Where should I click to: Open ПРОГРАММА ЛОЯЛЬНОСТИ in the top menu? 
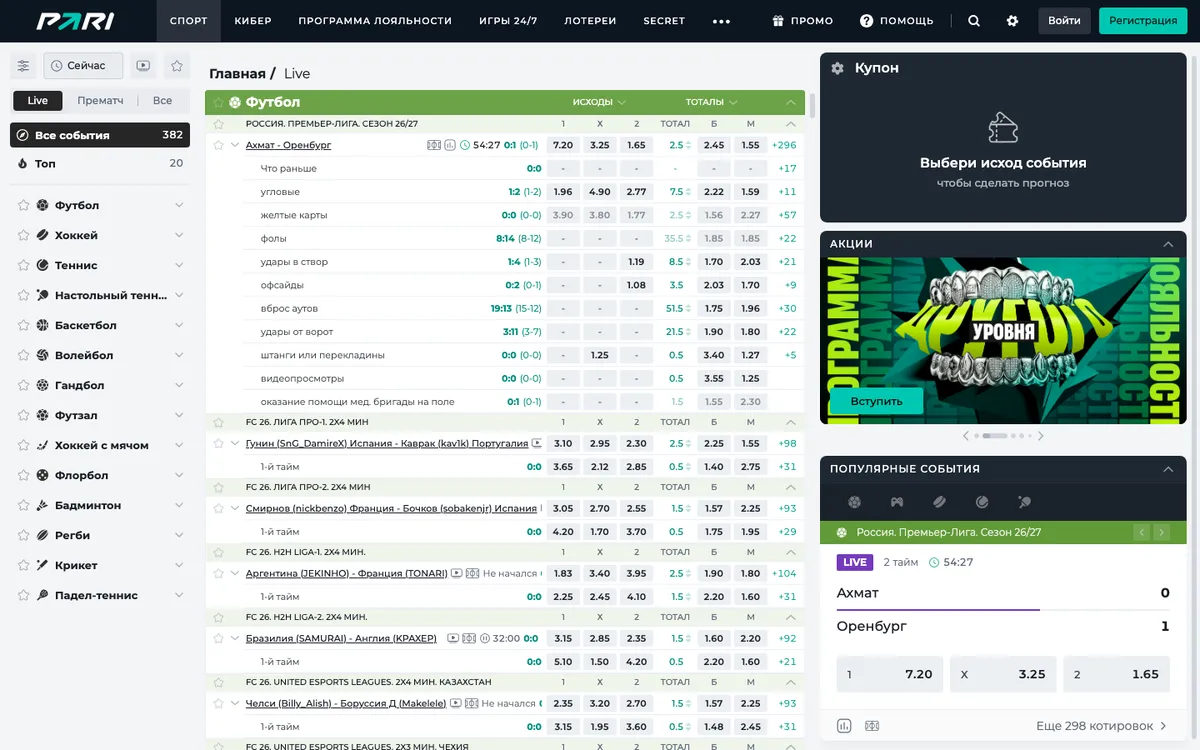(375, 21)
